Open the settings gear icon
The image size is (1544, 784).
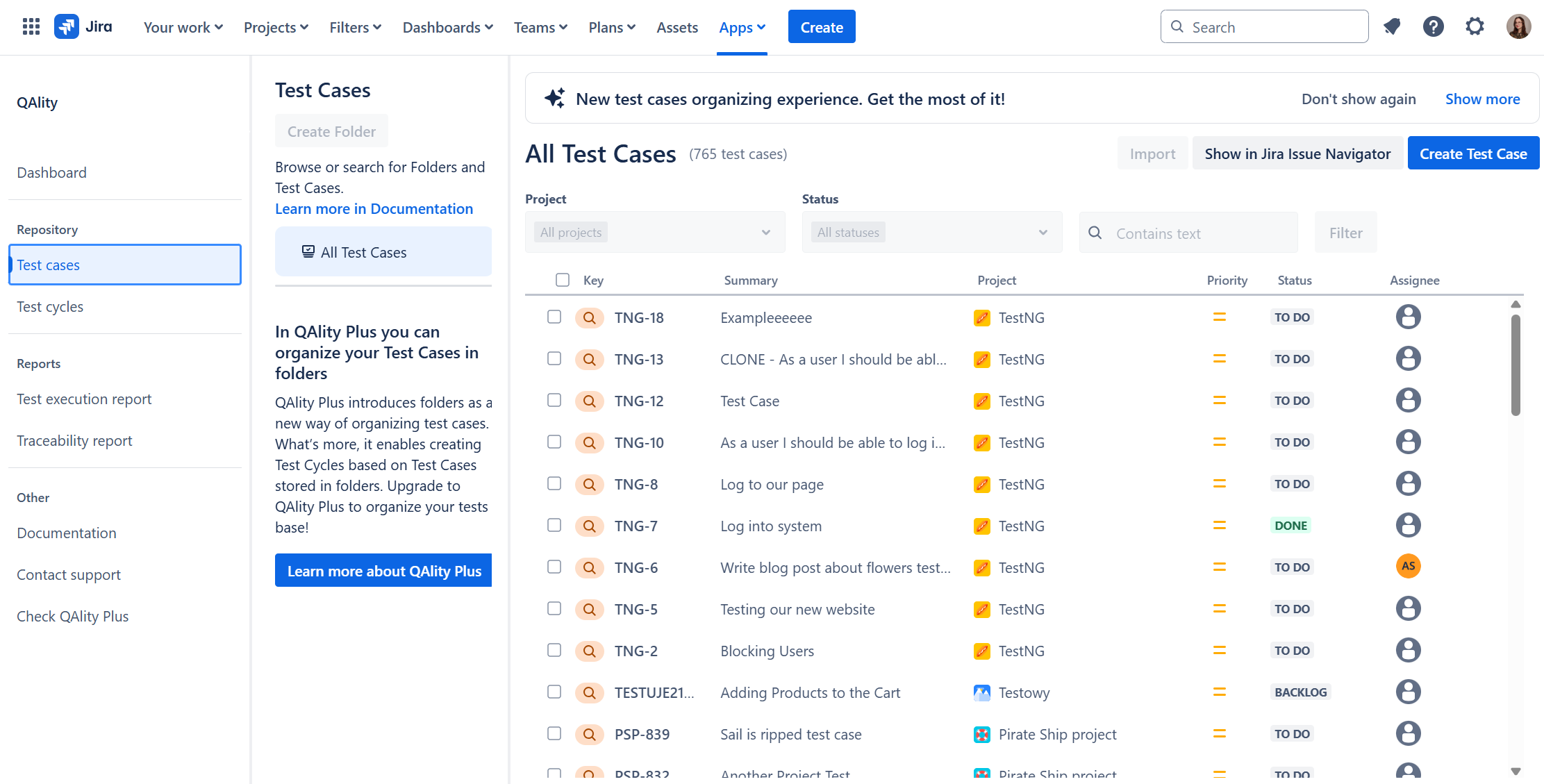coord(1475,27)
